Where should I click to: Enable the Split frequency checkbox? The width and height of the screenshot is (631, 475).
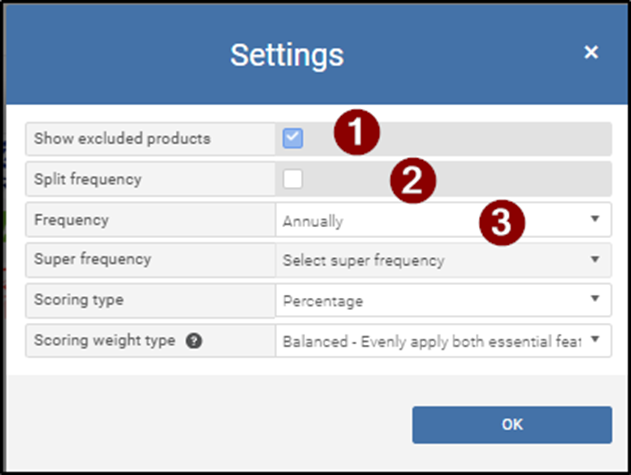point(292,180)
